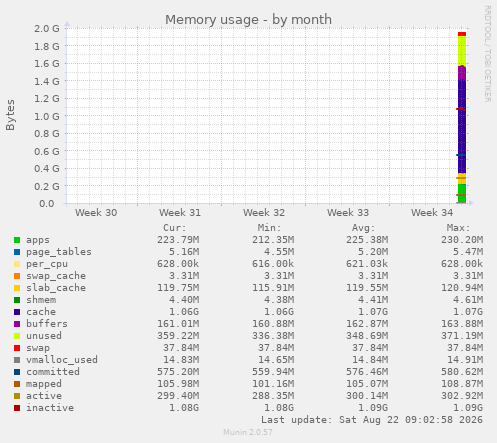Image resolution: width=497 pixels, height=443 pixels.
Task: Click the gray vmalloc_used legend swatch
Action: click(17, 360)
